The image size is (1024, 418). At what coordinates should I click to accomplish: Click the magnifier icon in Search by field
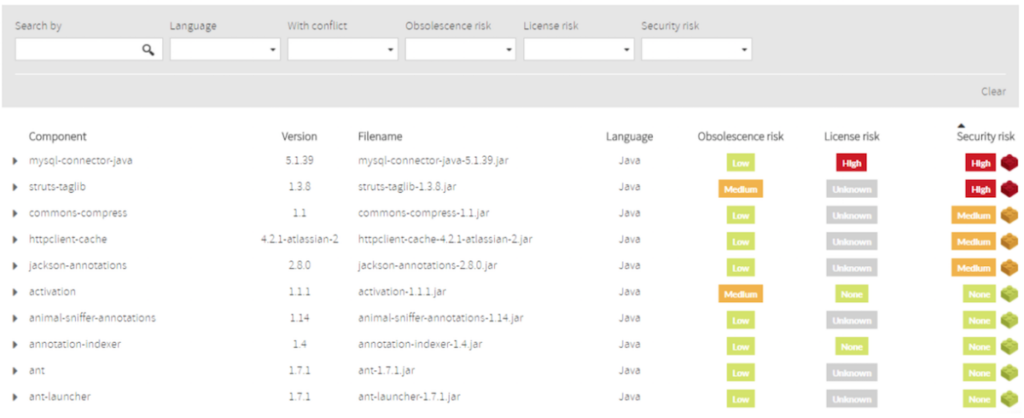148,50
